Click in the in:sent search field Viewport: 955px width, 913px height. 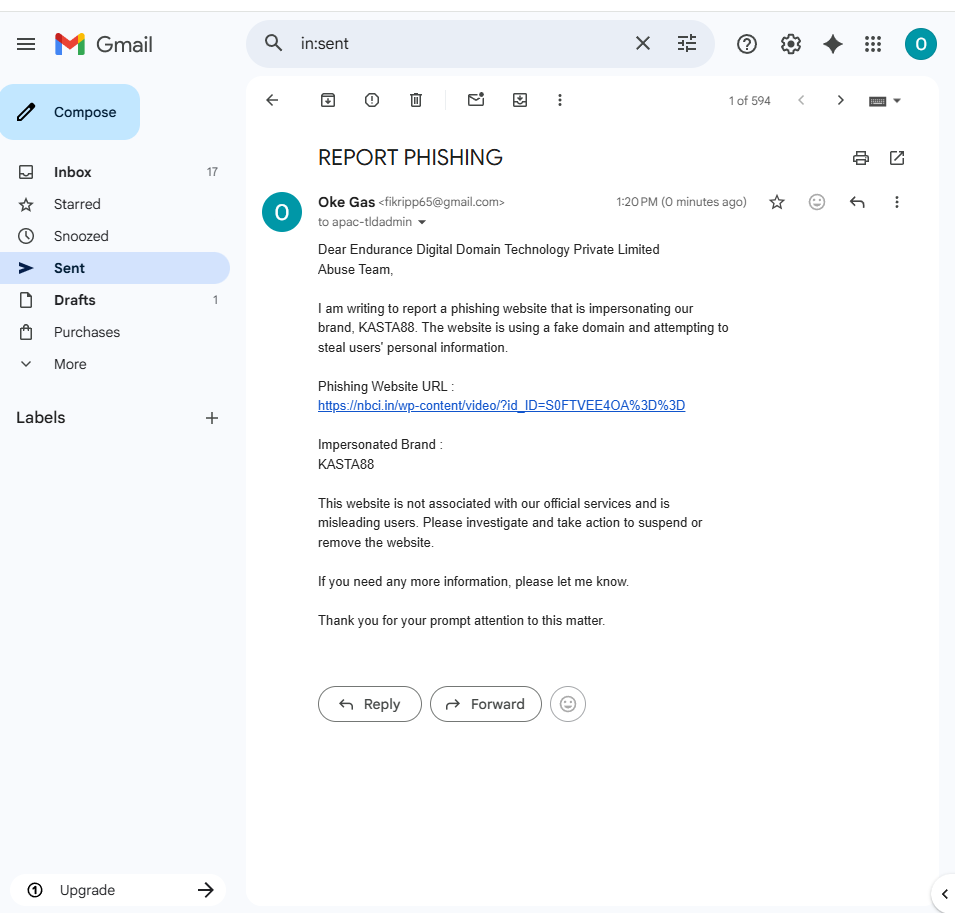coord(463,44)
